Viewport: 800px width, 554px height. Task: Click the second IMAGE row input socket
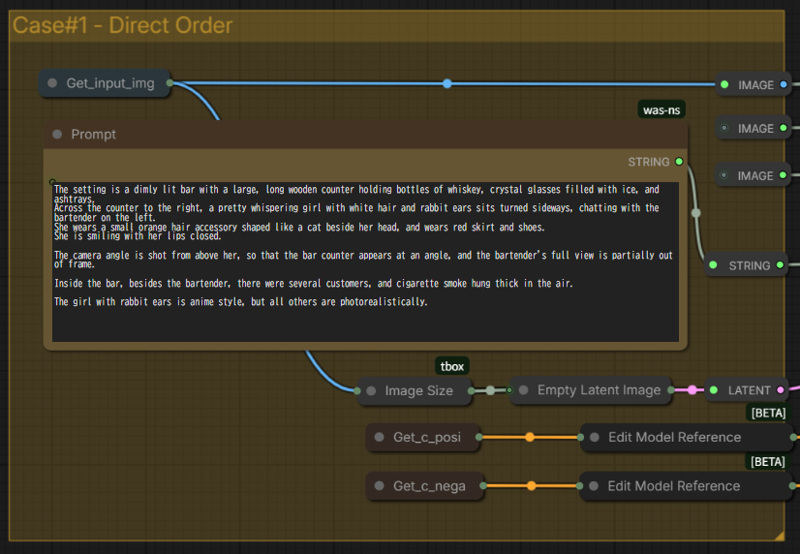click(x=724, y=128)
